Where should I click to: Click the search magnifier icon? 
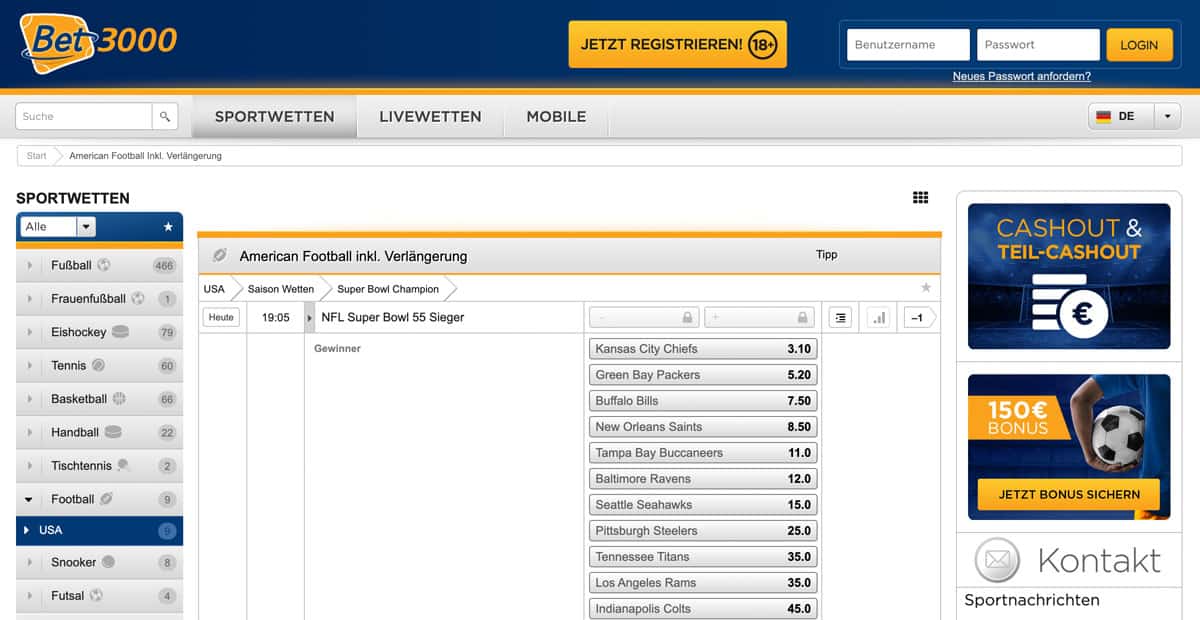click(166, 116)
